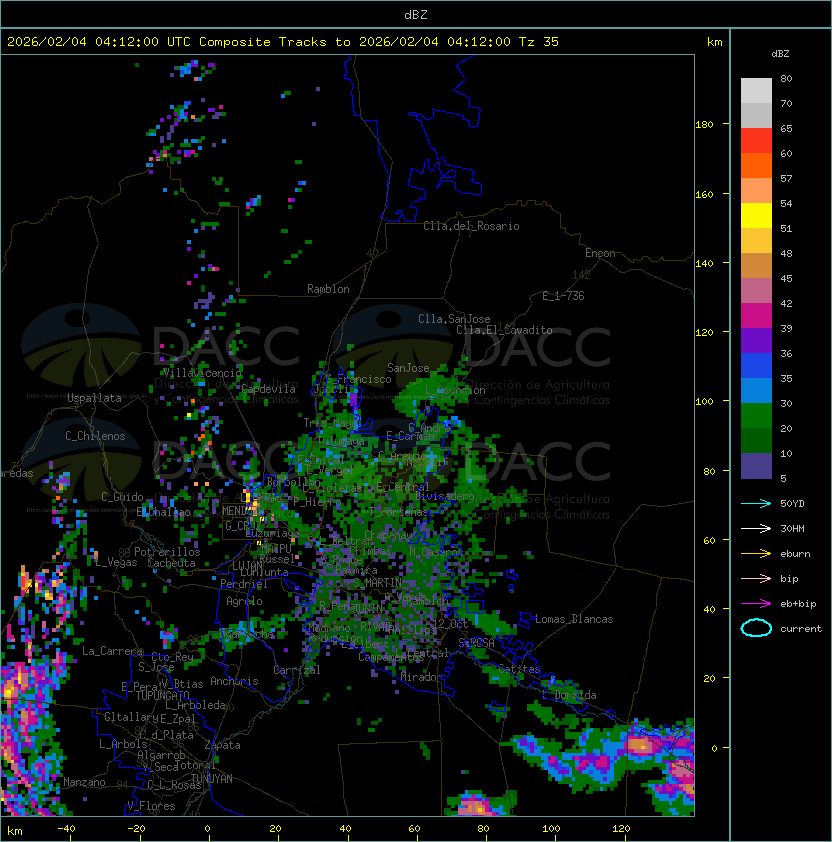Select the green 20-30 dBZ color swatch
The width and height of the screenshot is (832, 842).
[x=756, y=416]
